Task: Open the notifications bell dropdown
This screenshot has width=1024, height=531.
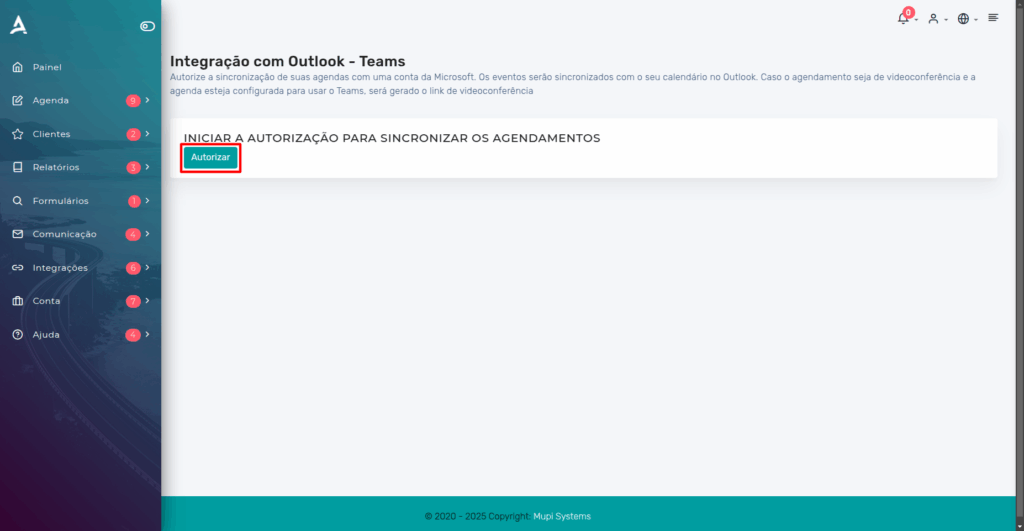Action: 906,18
